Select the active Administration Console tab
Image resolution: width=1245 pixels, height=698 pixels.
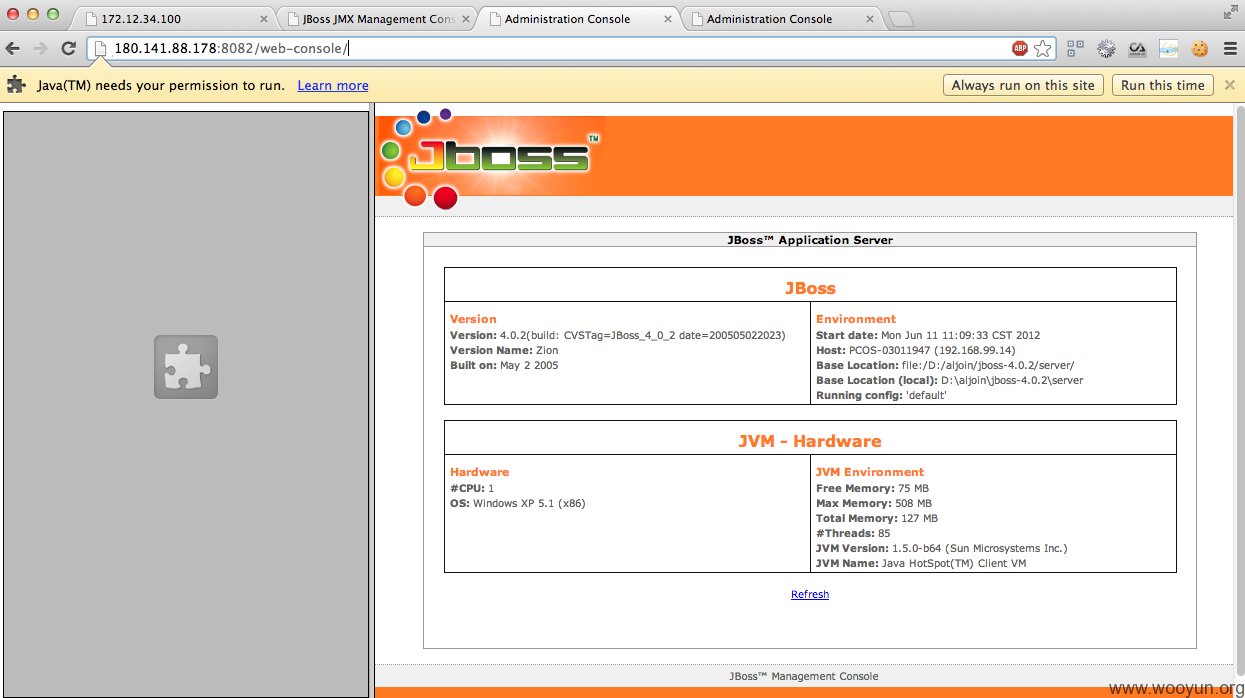click(x=578, y=19)
